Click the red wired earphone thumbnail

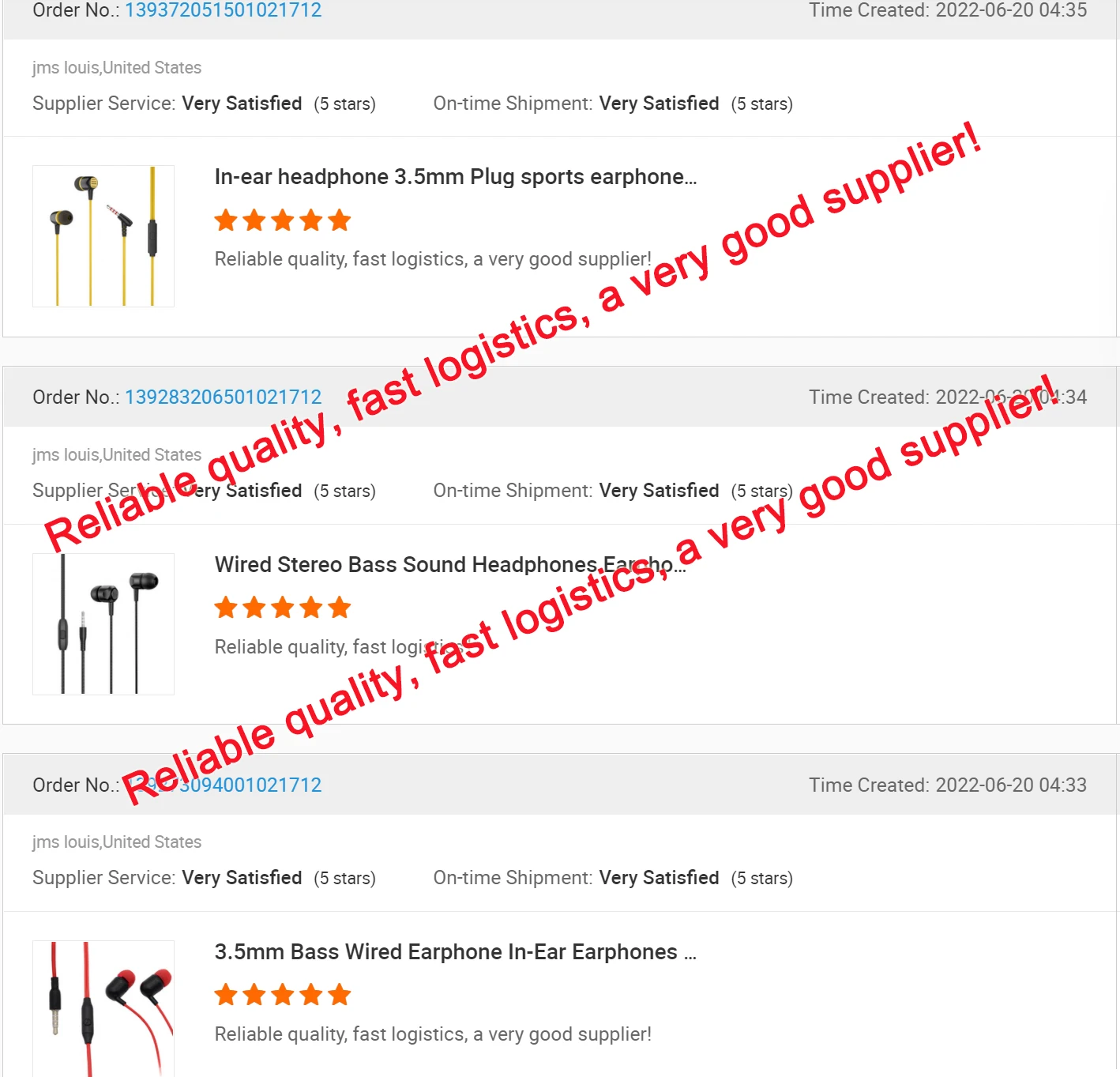pos(103,1009)
